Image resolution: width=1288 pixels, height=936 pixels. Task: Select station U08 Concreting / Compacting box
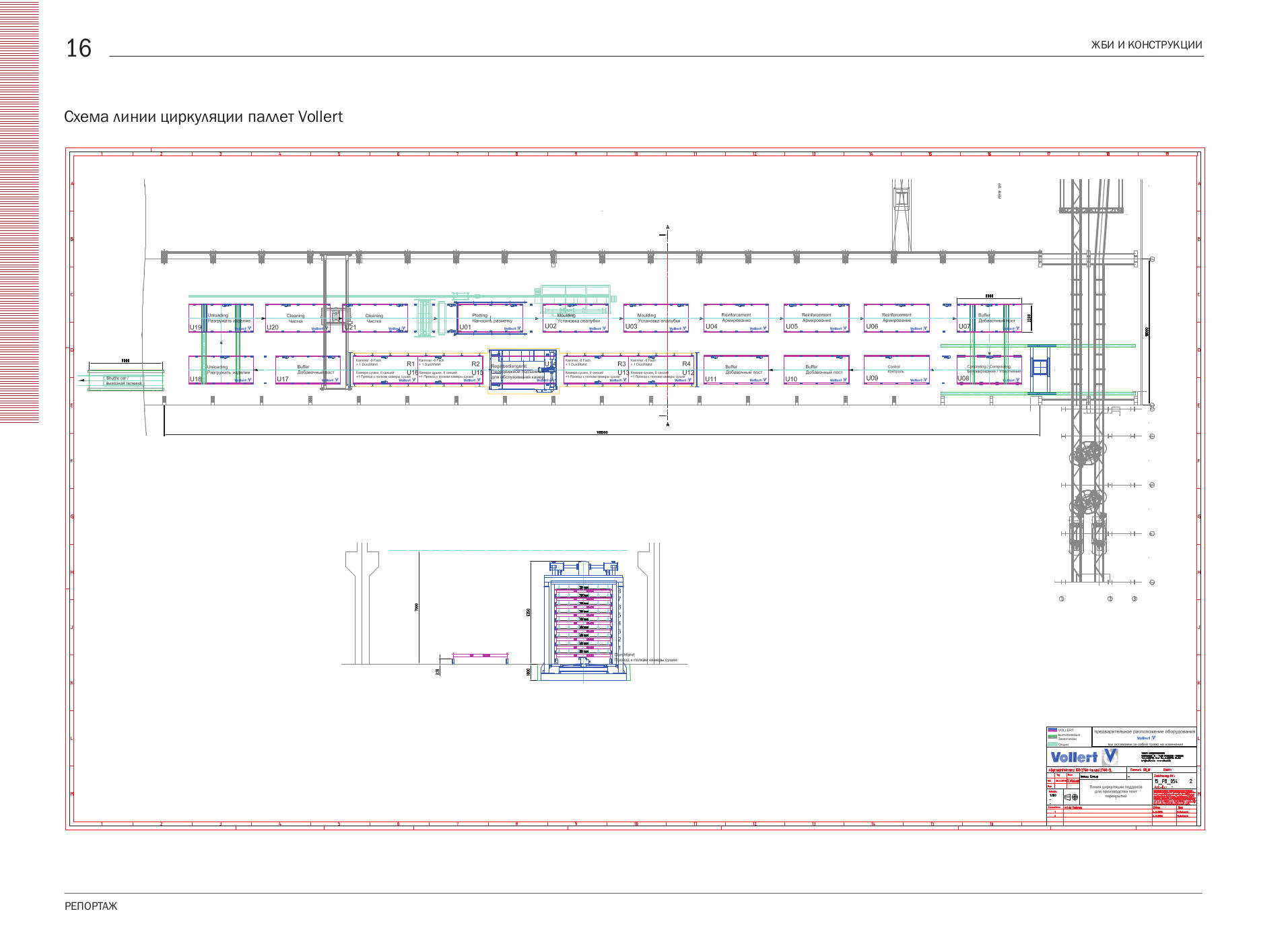(989, 370)
